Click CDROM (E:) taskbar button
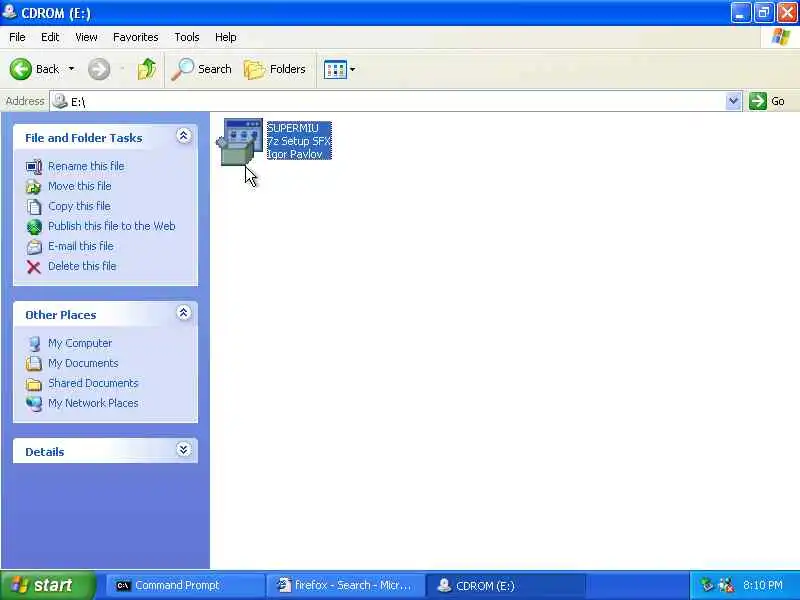The height and width of the screenshot is (600, 800). tap(505, 585)
